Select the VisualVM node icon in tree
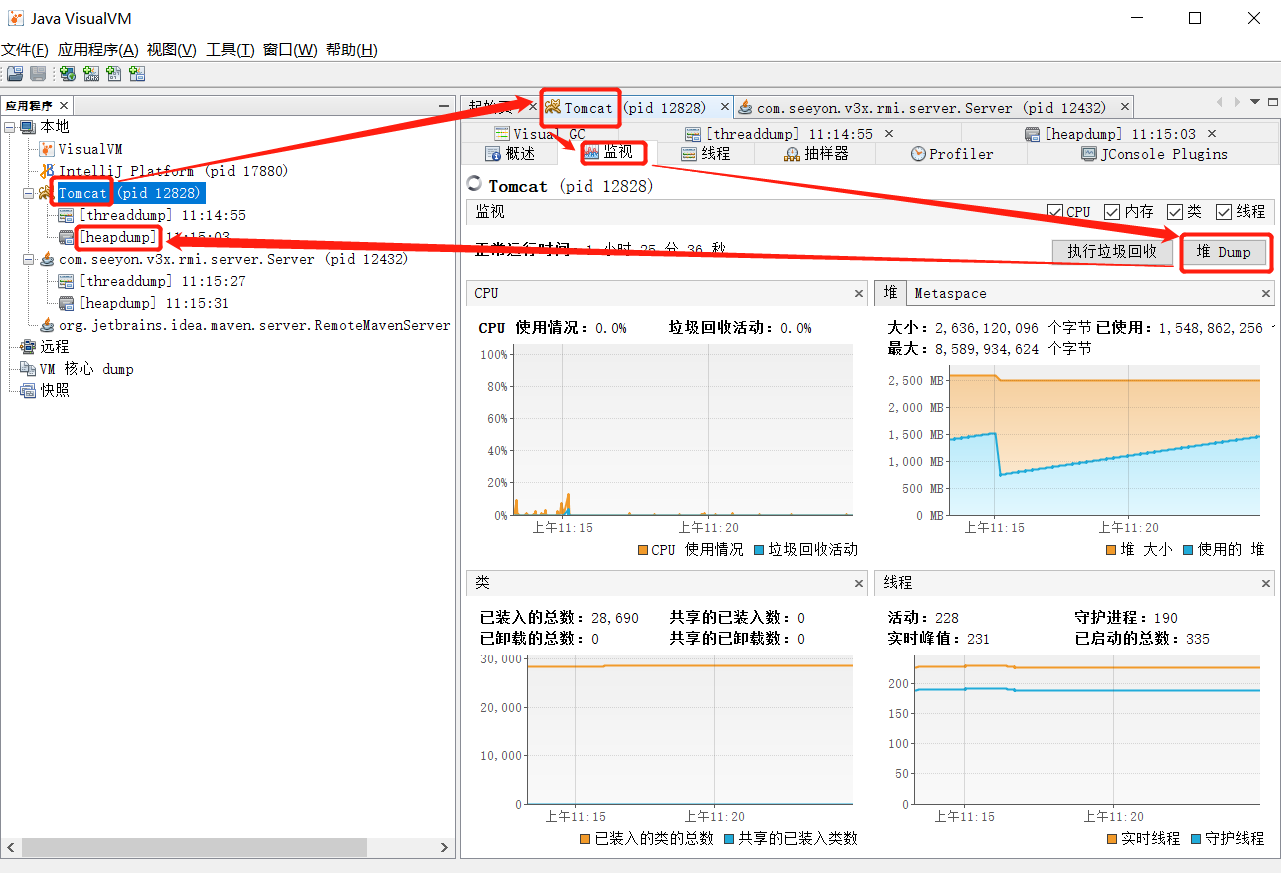1281x873 pixels. pos(46,149)
